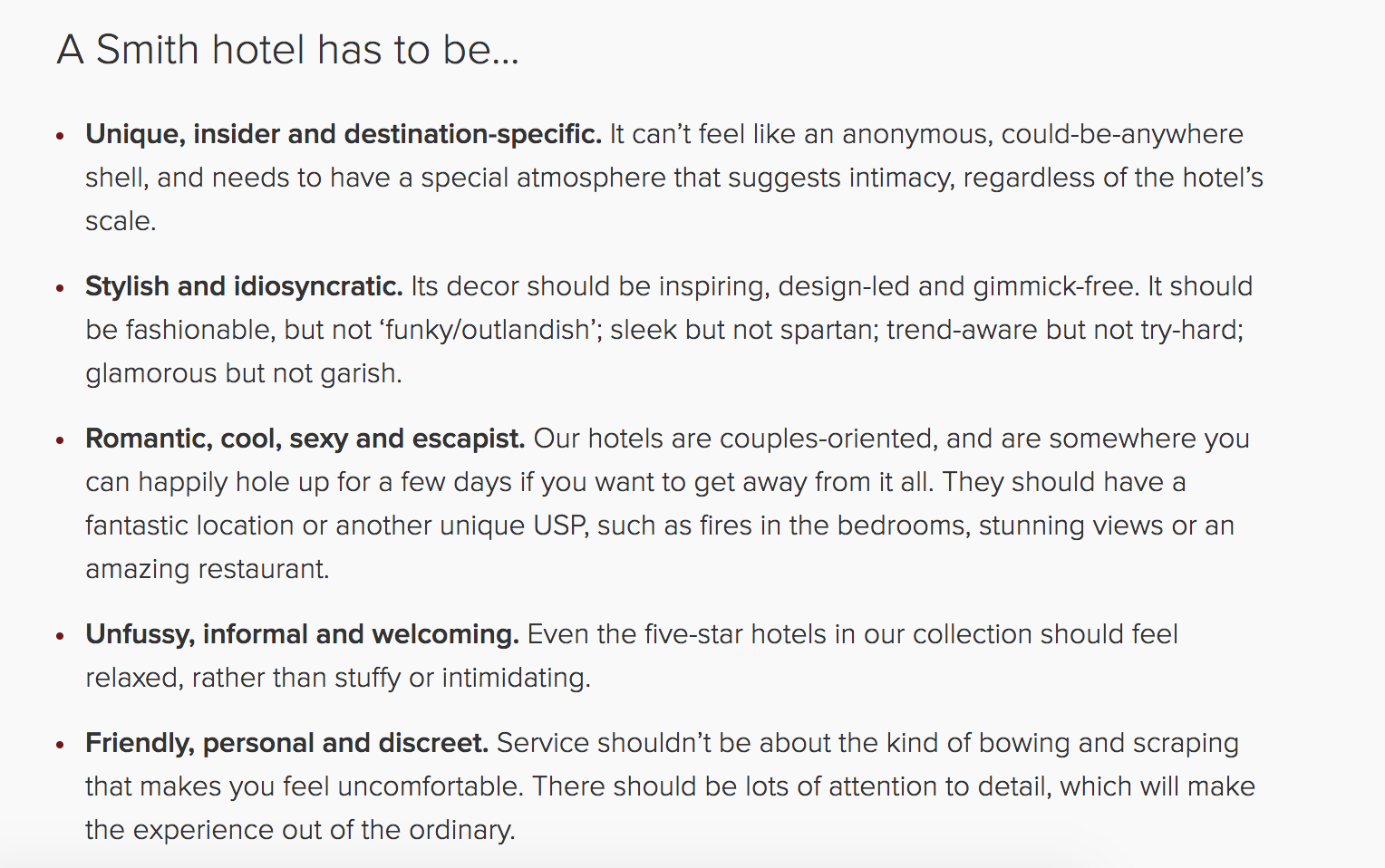This screenshot has height=868, width=1385.
Task: Click the bold text 'Unique, insider and destination-specific.'
Action: [x=344, y=134]
